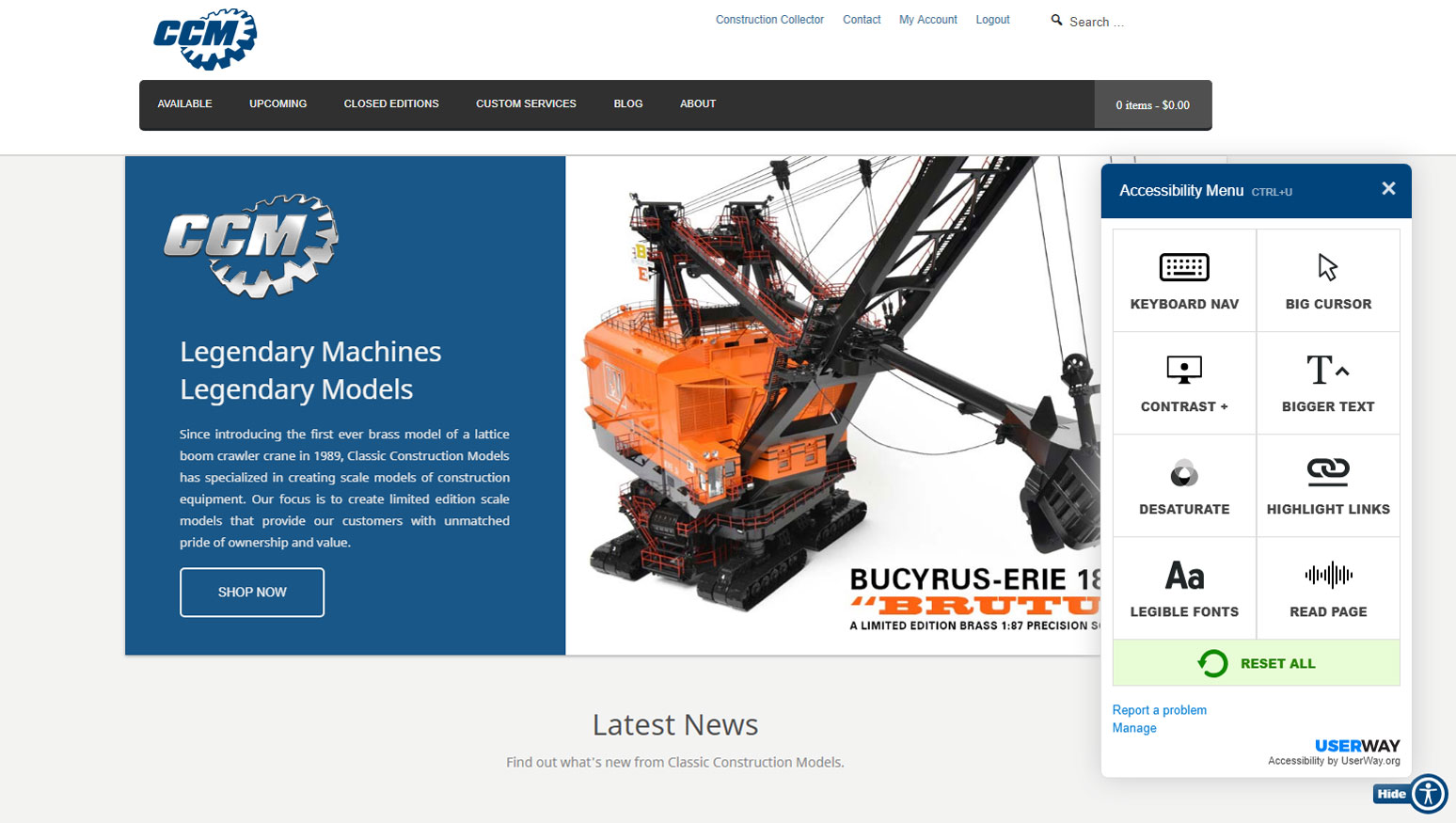Open the Available menu item

coord(184,104)
